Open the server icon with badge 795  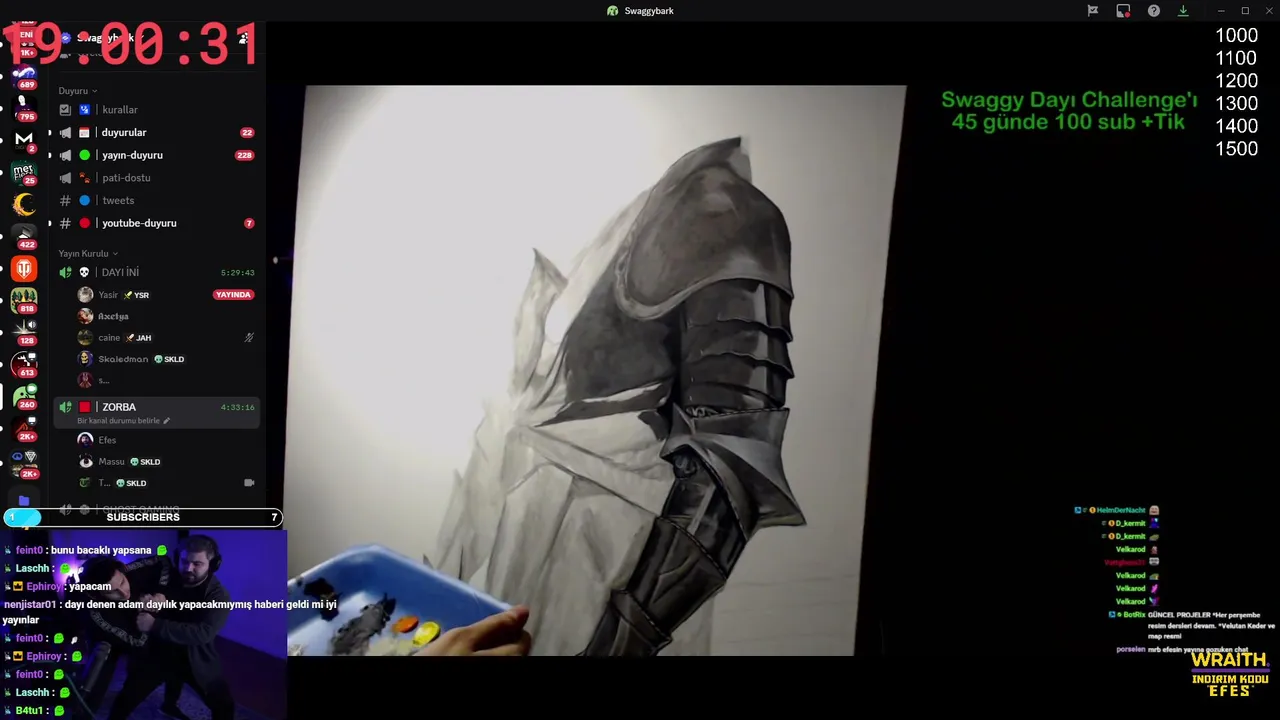point(24,107)
